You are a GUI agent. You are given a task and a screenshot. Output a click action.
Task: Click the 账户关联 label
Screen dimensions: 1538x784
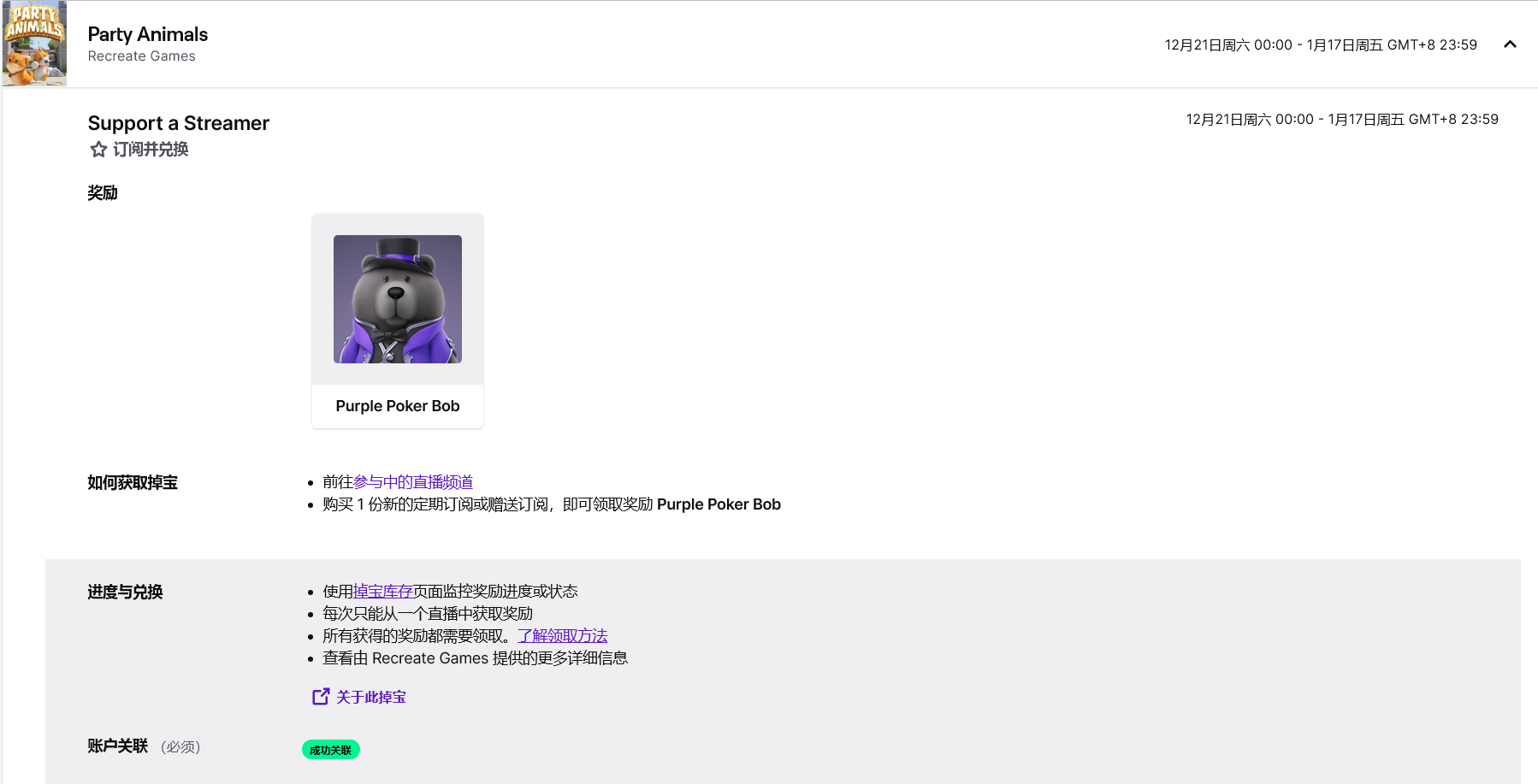point(118,746)
